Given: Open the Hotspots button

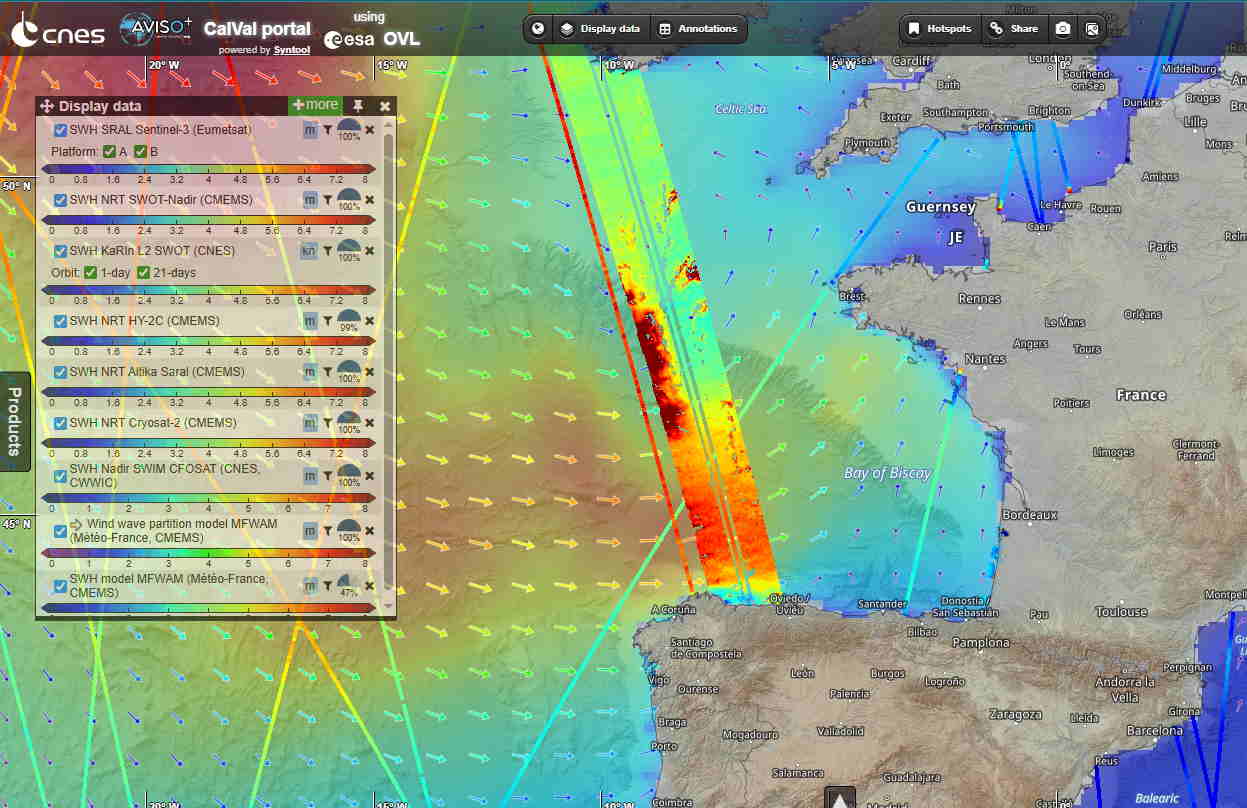Looking at the screenshot, I should click(x=940, y=29).
